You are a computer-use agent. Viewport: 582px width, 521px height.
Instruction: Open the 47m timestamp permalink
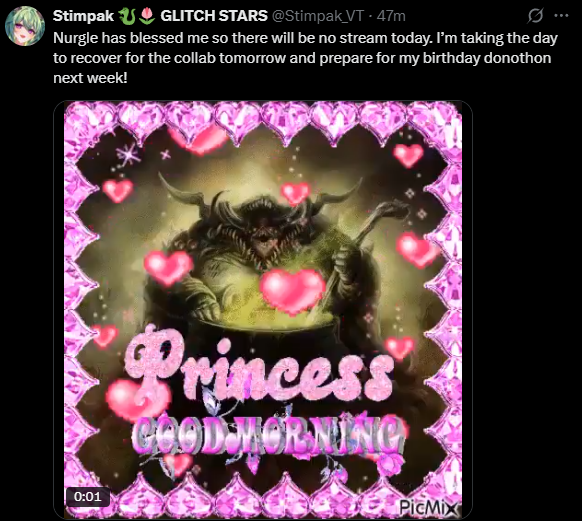point(391,16)
